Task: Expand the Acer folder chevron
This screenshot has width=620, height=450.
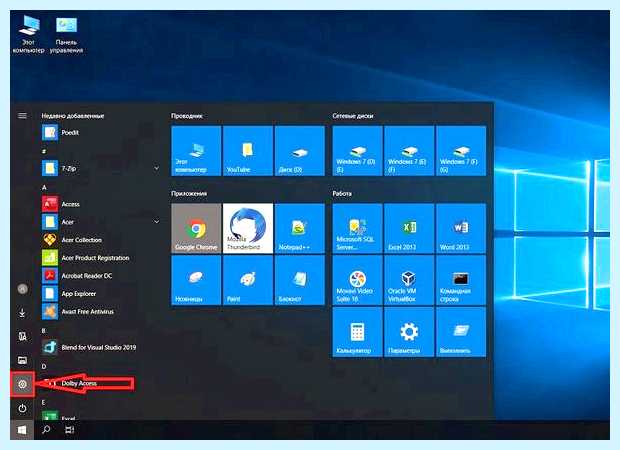Action: coord(157,222)
